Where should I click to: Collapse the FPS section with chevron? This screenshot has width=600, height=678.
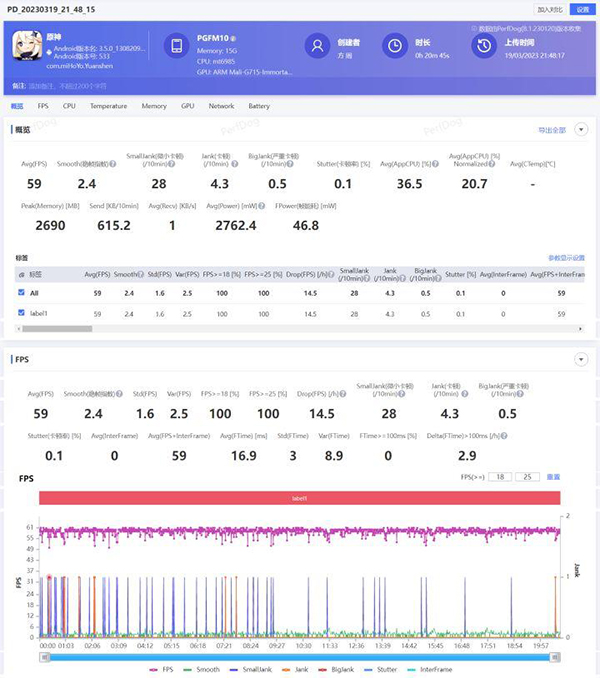pos(581,358)
